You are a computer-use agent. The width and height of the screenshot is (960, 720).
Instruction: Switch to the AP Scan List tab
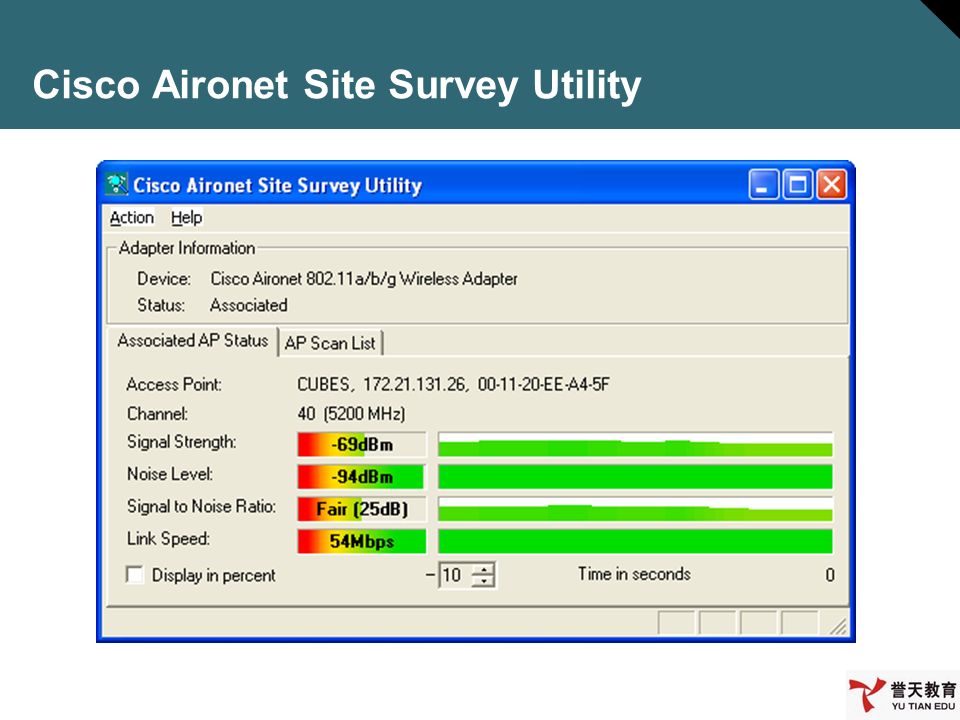click(330, 343)
